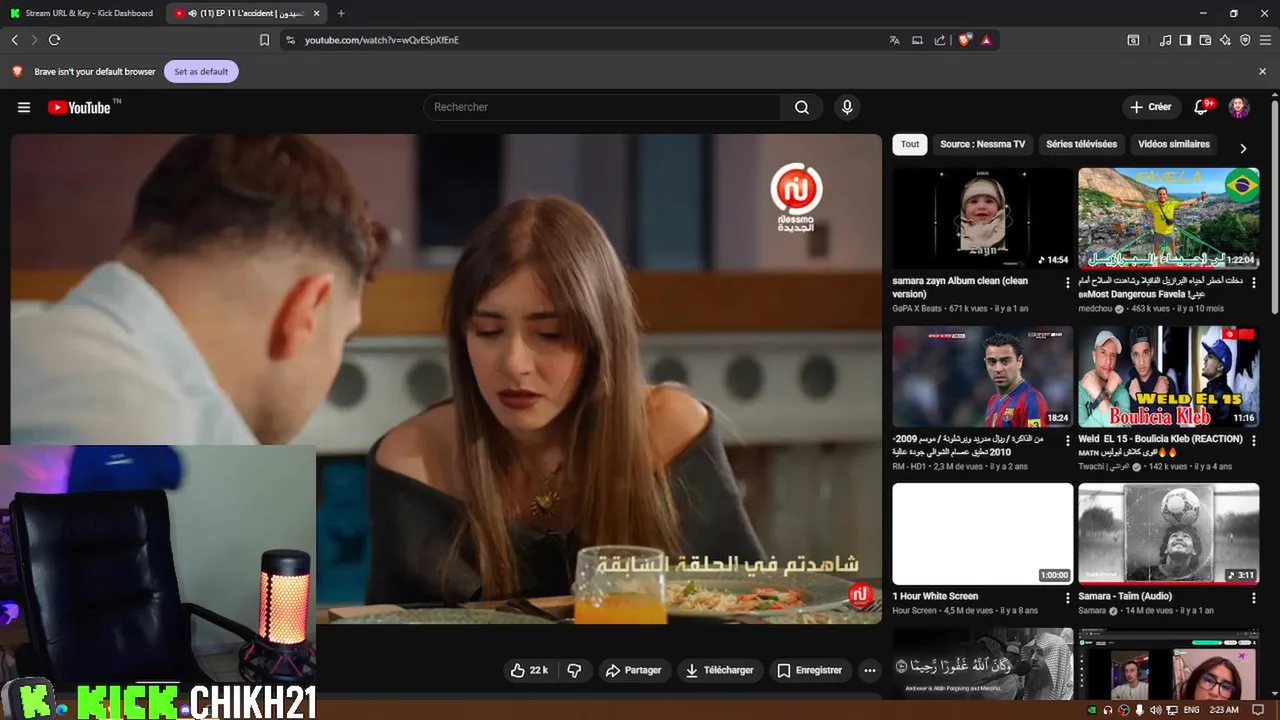Open a new browser tab

[341, 13]
